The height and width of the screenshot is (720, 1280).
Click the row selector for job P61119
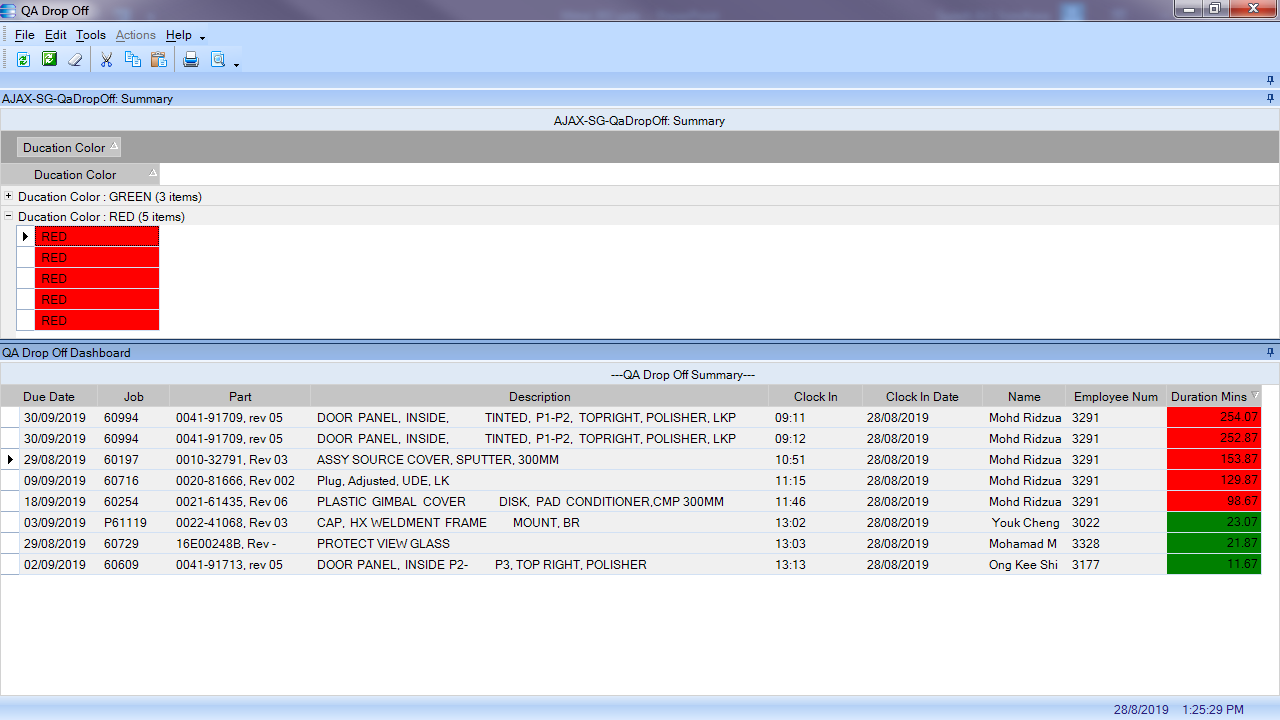tap(9, 522)
